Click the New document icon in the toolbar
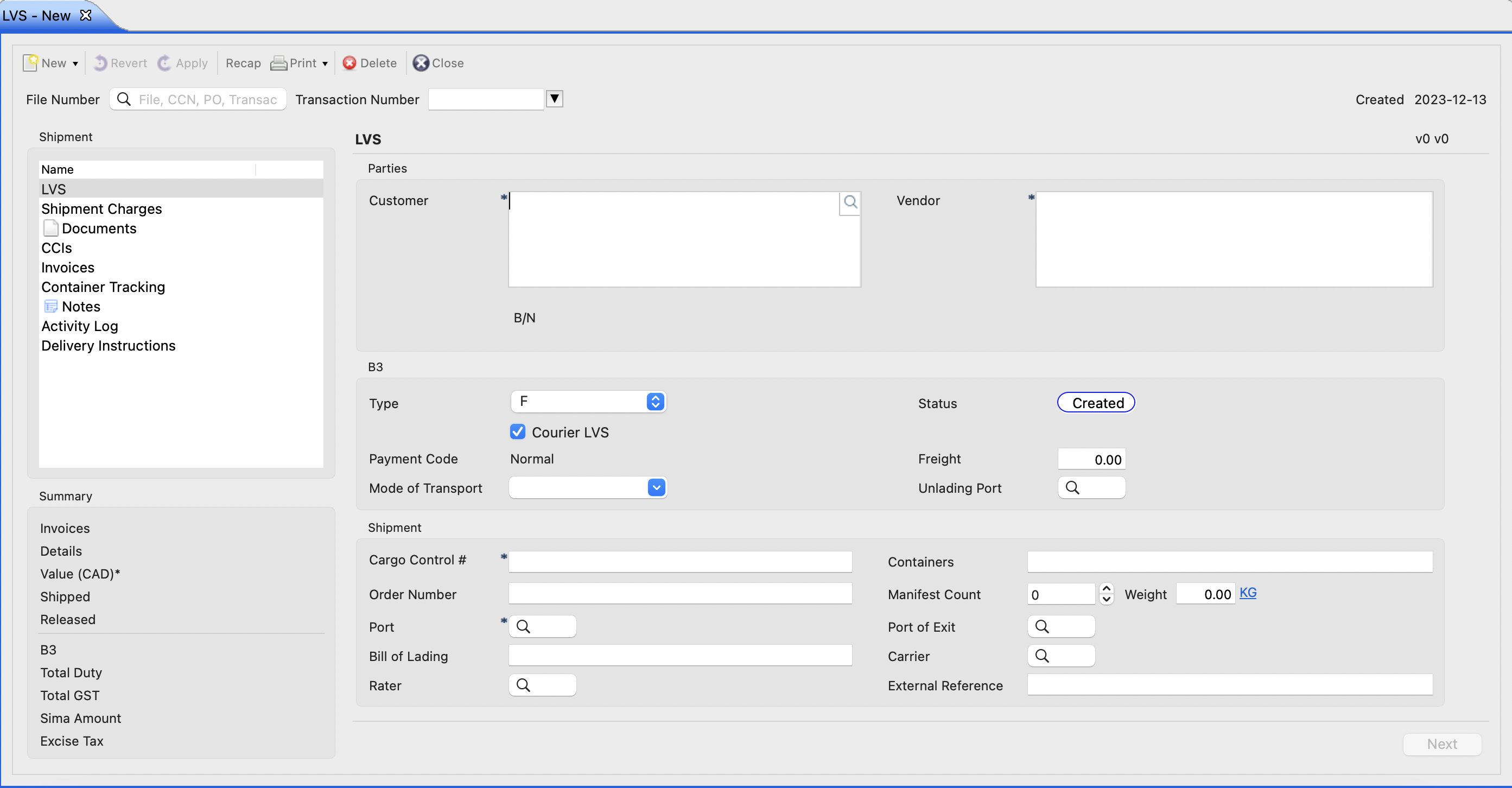The width and height of the screenshot is (1512, 788). click(30, 63)
